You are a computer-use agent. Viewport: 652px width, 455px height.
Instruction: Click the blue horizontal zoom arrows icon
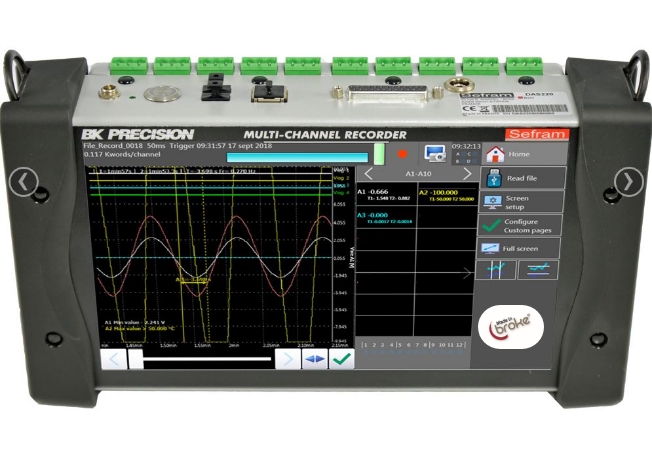pyautogui.click(x=315, y=359)
